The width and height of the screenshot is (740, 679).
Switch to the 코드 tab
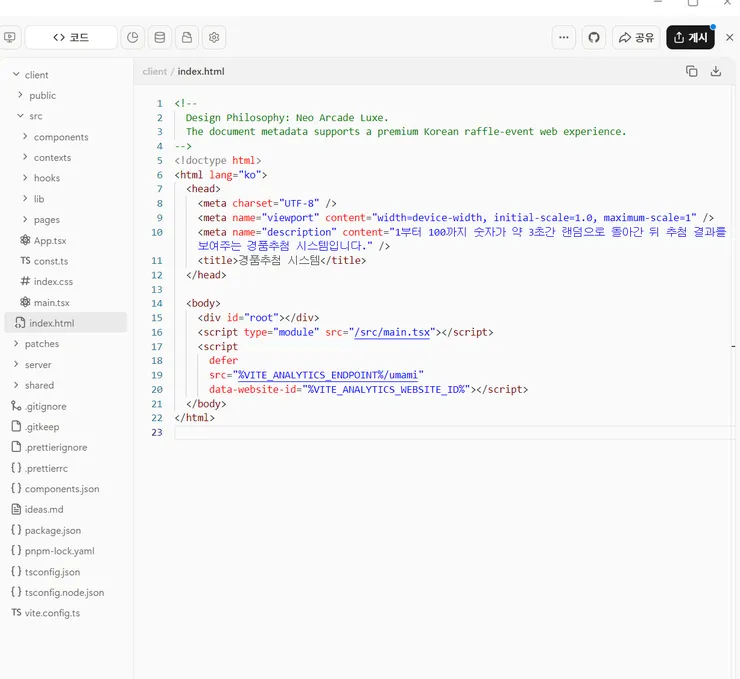(71, 37)
